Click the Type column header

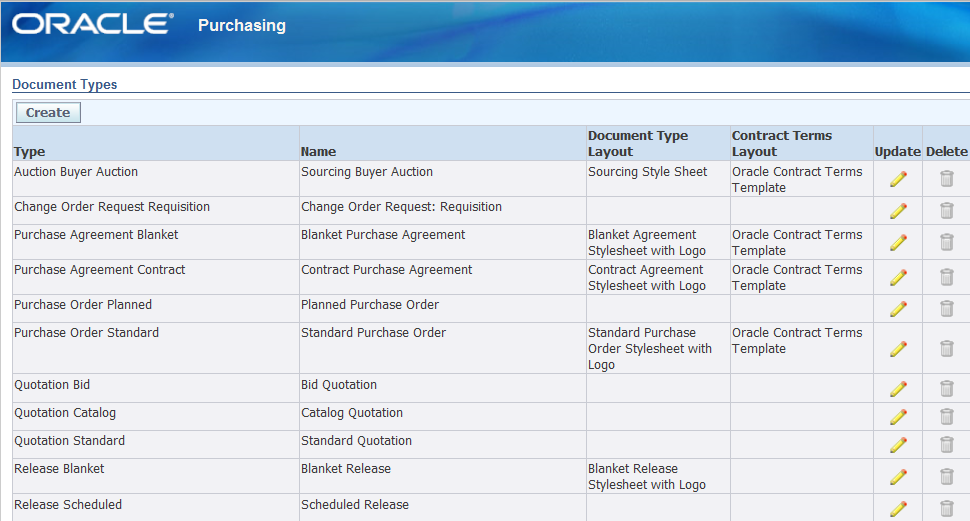pyautogui.click(x=30, y=152)
